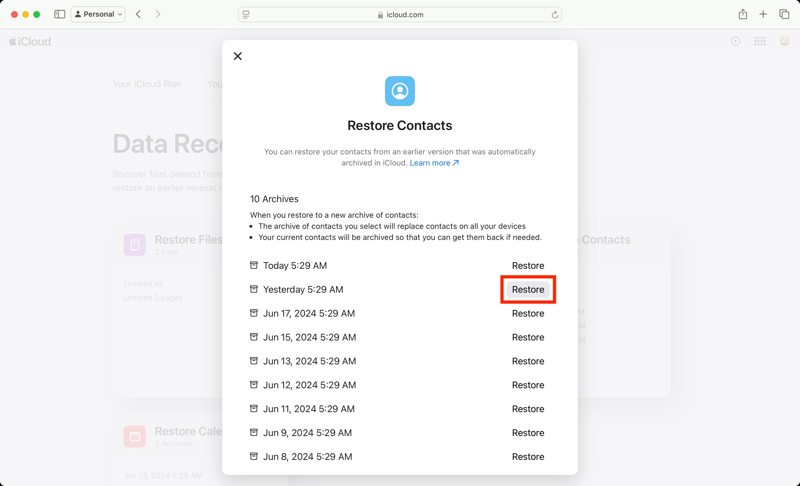The height and width of the screenshot is (486, 800).
Task: Click archive icon beside Jun 9, 2024
Action: pos(254,432)
